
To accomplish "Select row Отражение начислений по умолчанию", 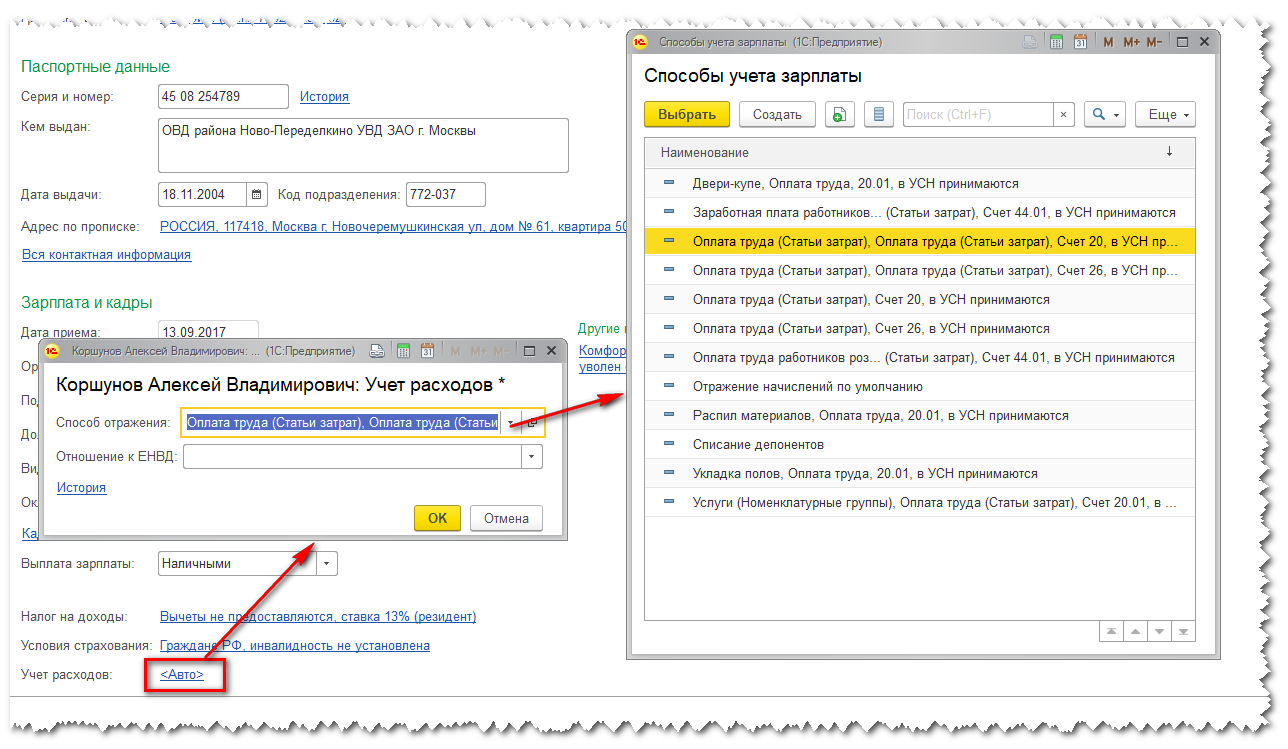I will [920, 387].
